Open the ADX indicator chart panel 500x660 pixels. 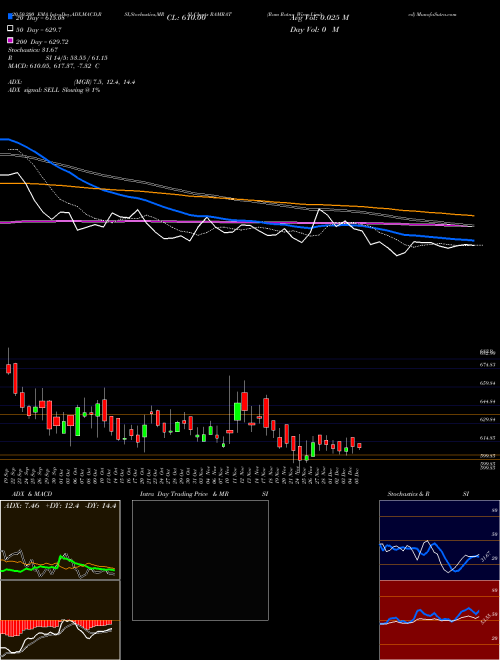pos(60,540)
